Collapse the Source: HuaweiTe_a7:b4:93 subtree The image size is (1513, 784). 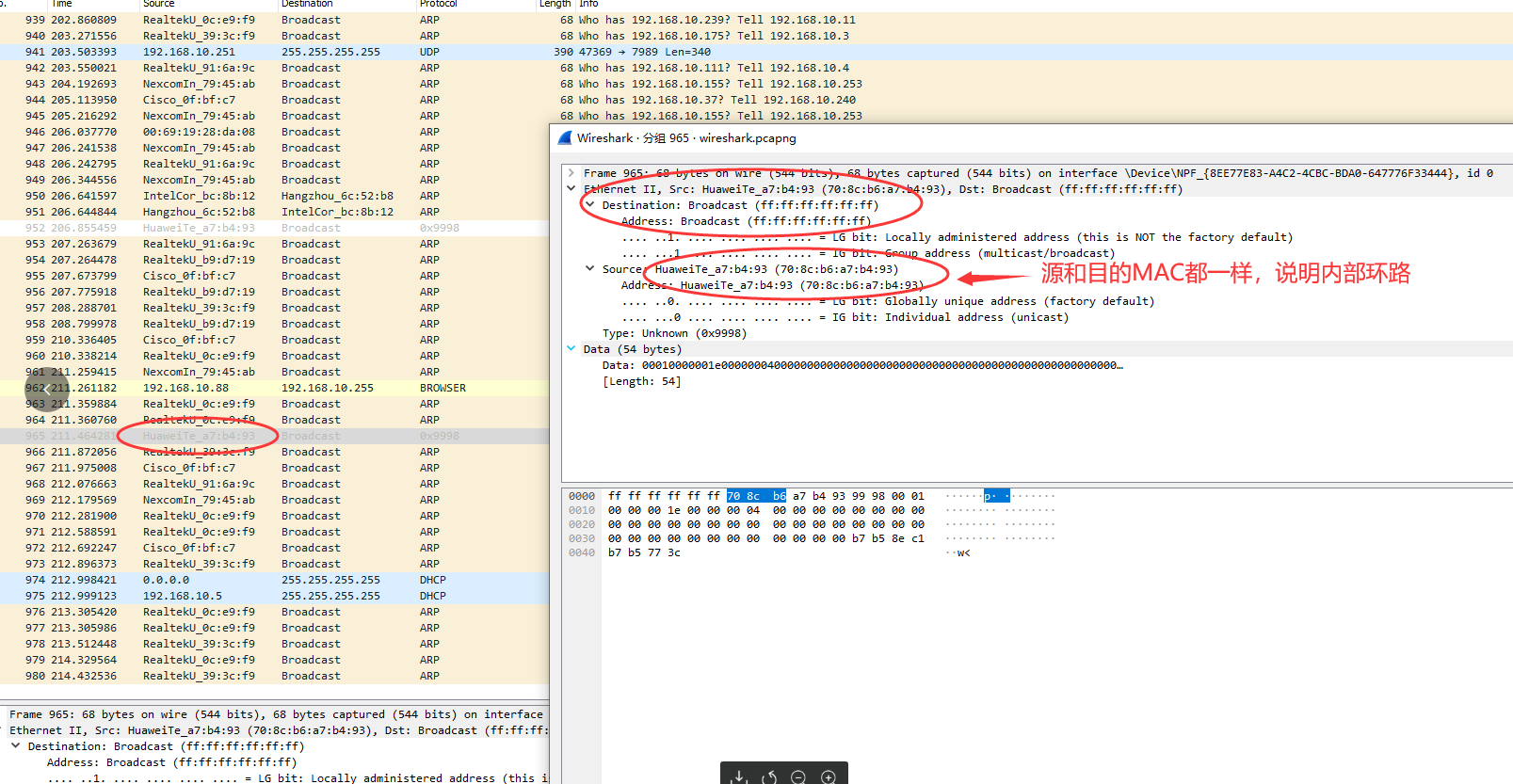coord(590,269)
